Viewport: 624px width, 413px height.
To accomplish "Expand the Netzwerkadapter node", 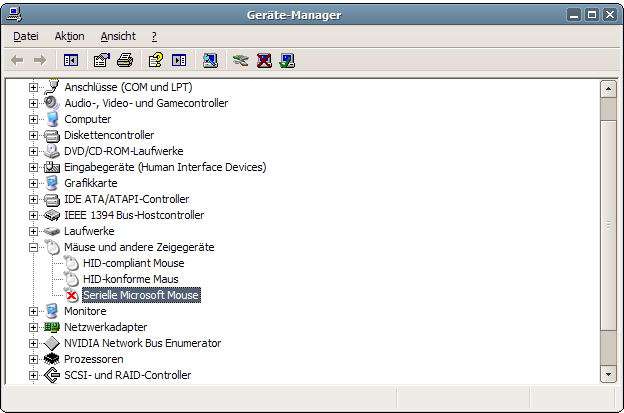I will point(33,327).
